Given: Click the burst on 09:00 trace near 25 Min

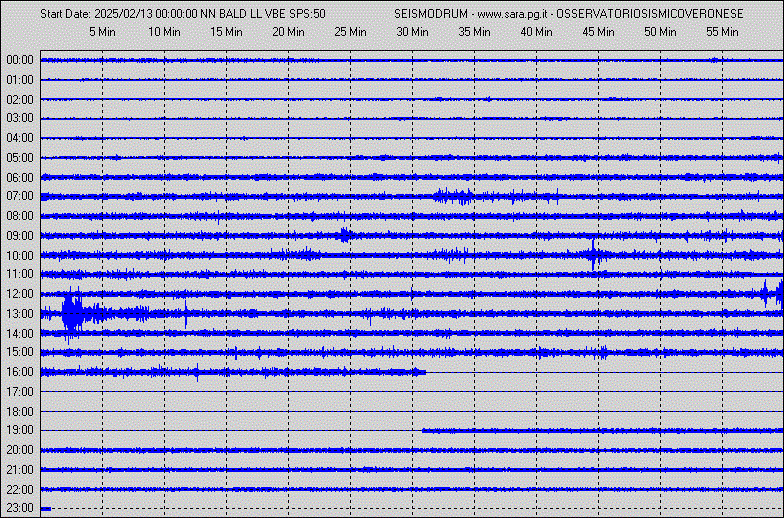Looking at the screenshot, I should [x=345, y=235].
